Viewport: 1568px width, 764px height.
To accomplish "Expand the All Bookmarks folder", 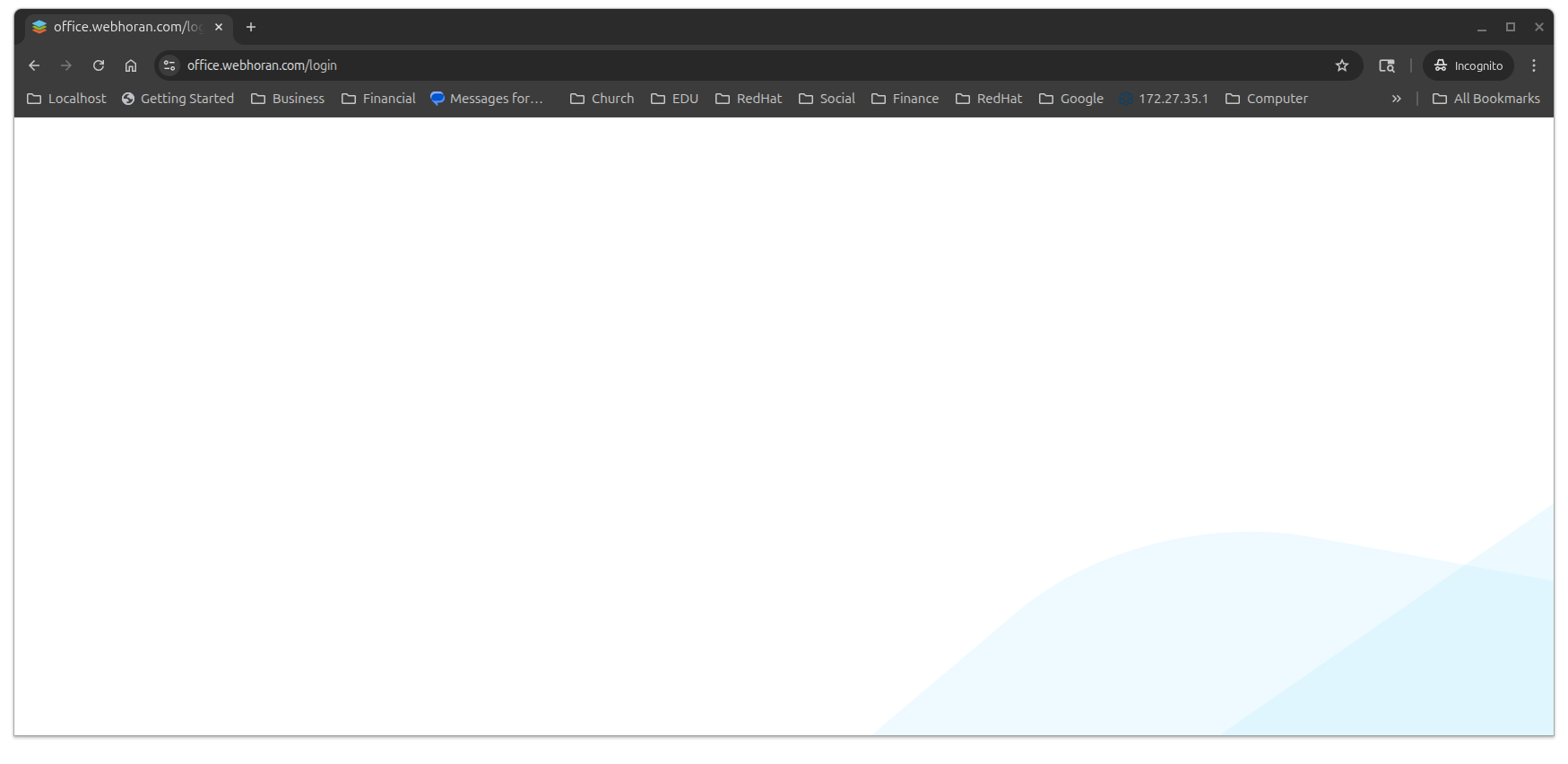I will pos(1486,99).
